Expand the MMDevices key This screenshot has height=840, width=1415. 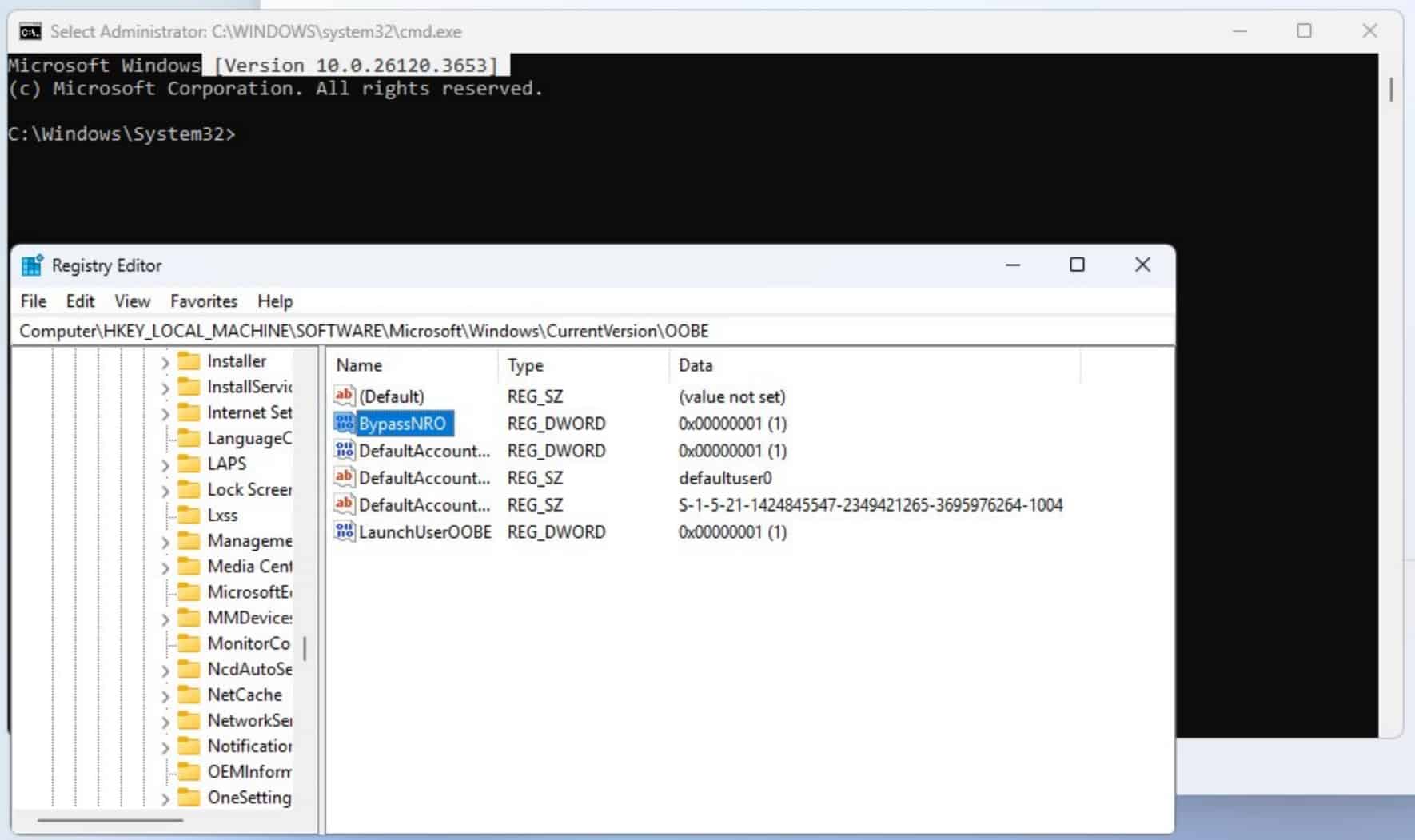tap(165, 619)
